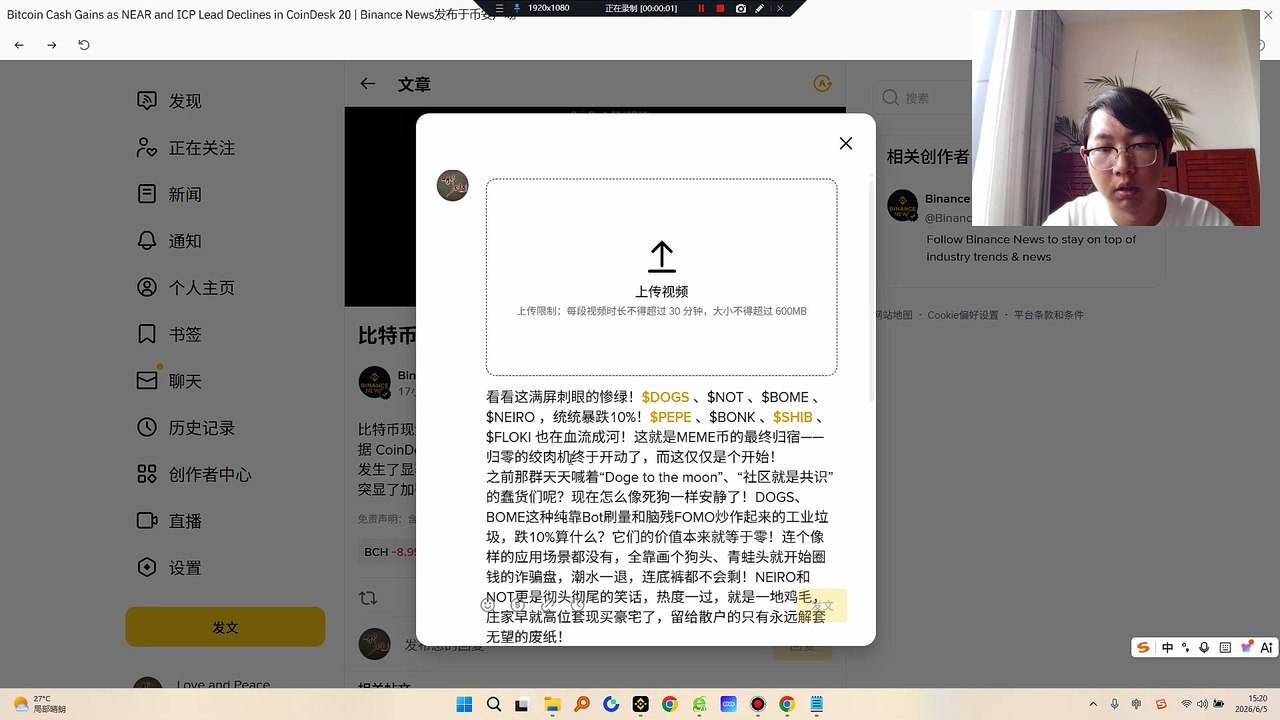Click the 上传视频 upload area label
The width and height of the screenshot is (1280, 720).
pos(662,292)
